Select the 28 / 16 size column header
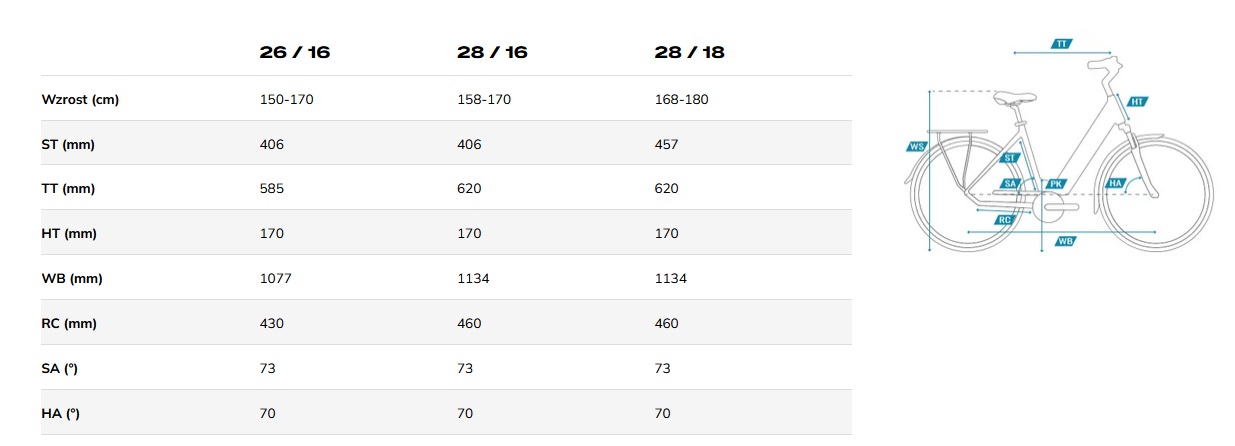The height and width of the screenshot is (446, 1235). tap(491, 53)
